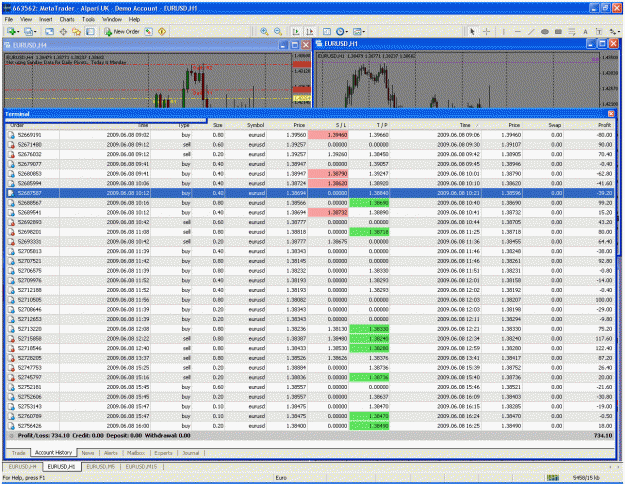Image resolution: width=625 pixels, height=484 pixels.
Task: Open the Navigator star icon
Action: point(77,31)
